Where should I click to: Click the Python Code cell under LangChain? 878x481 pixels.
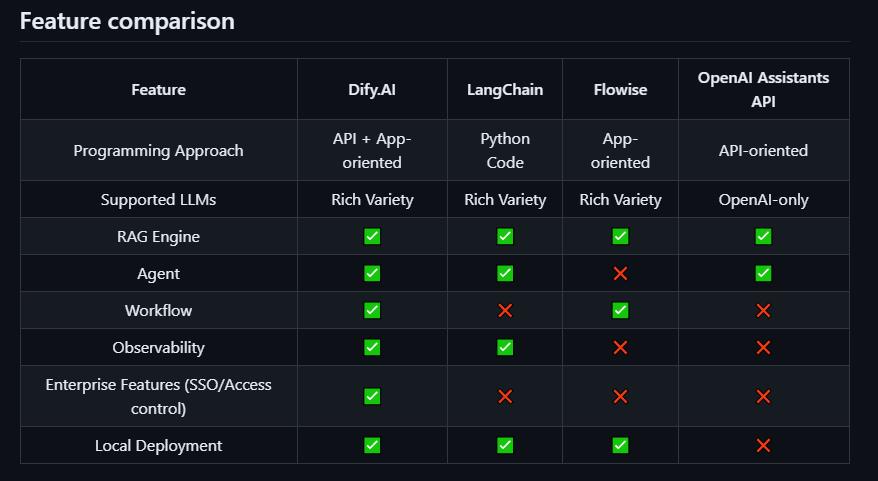(x=505, y=150)
